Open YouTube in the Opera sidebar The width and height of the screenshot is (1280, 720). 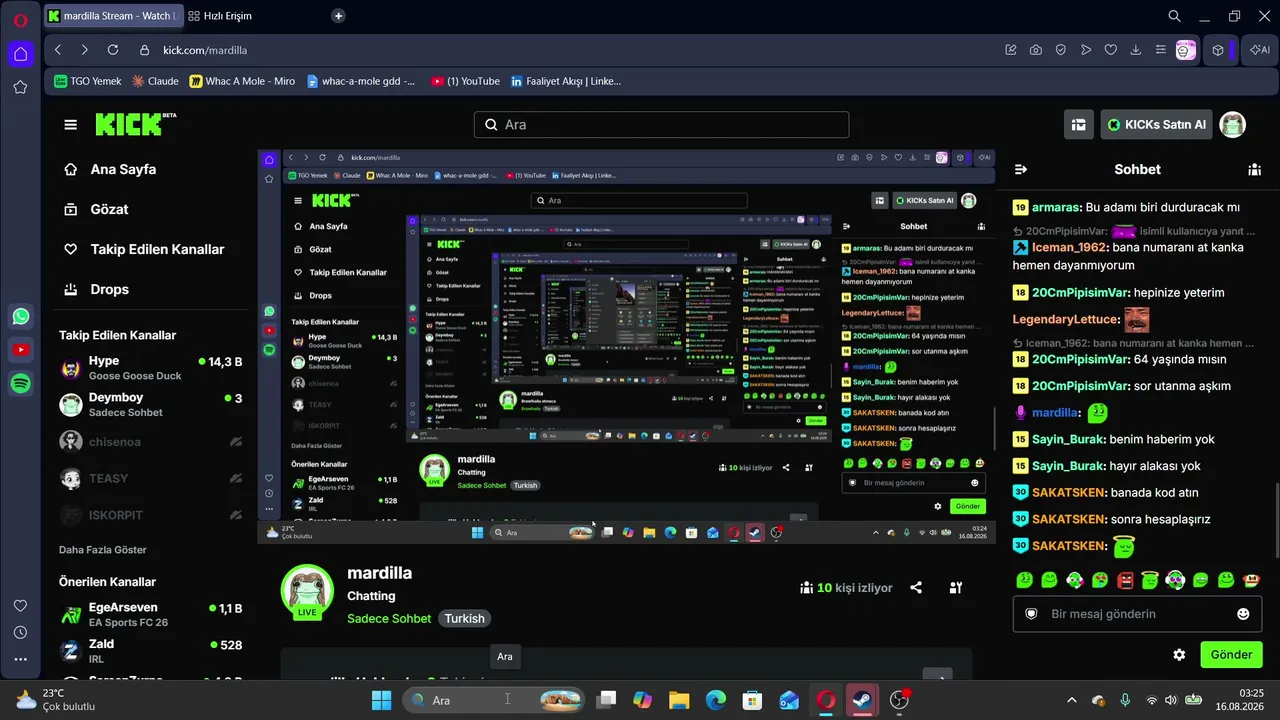(20, 350)
